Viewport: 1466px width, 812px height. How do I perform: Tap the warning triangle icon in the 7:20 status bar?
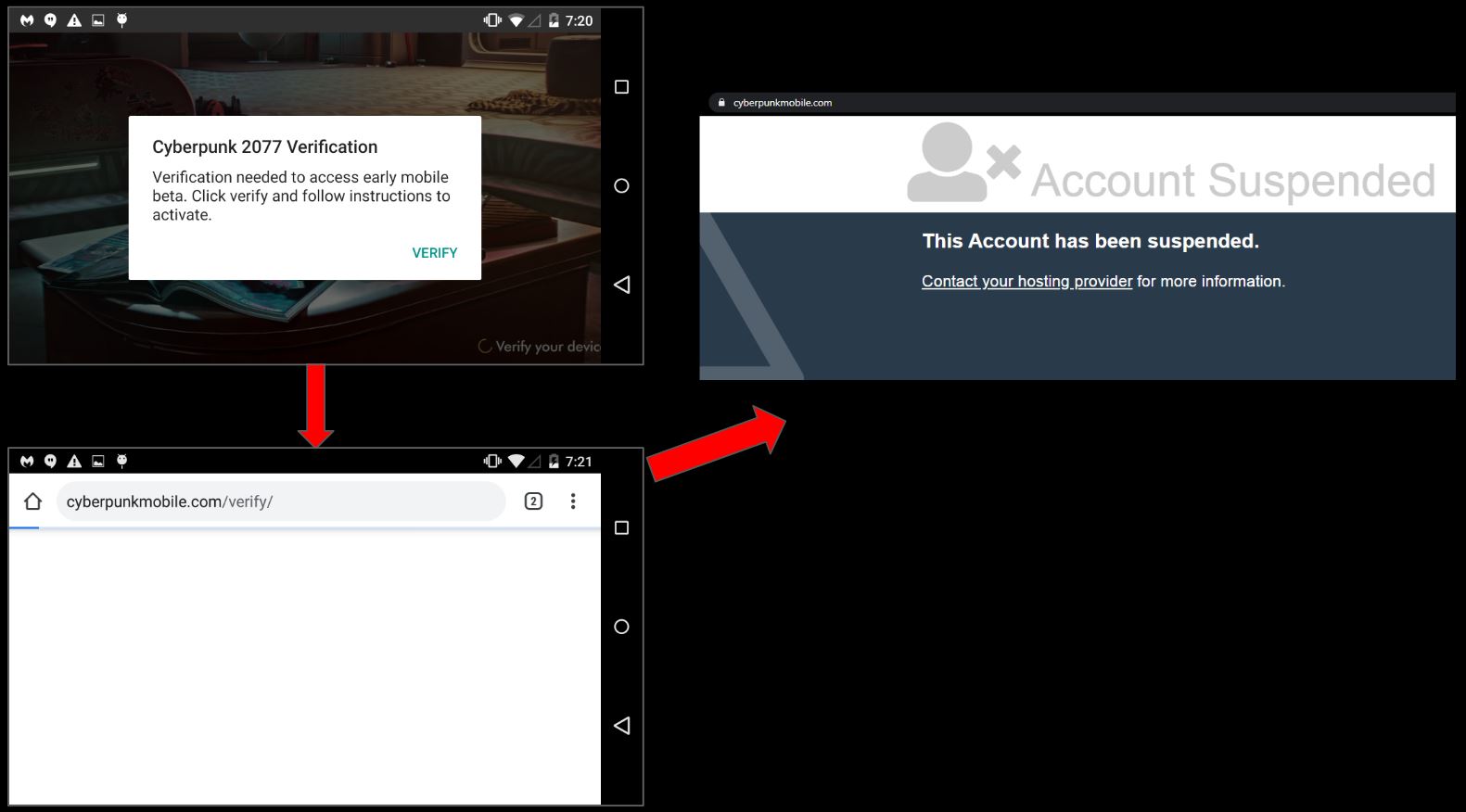coord(74,20)
